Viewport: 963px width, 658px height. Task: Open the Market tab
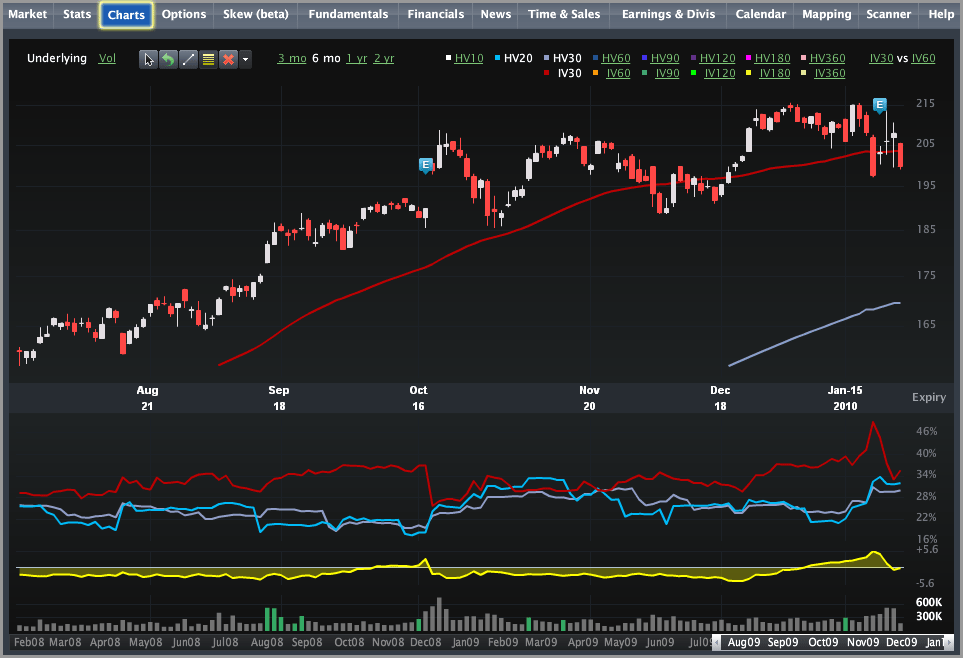[x=28, y=14]
